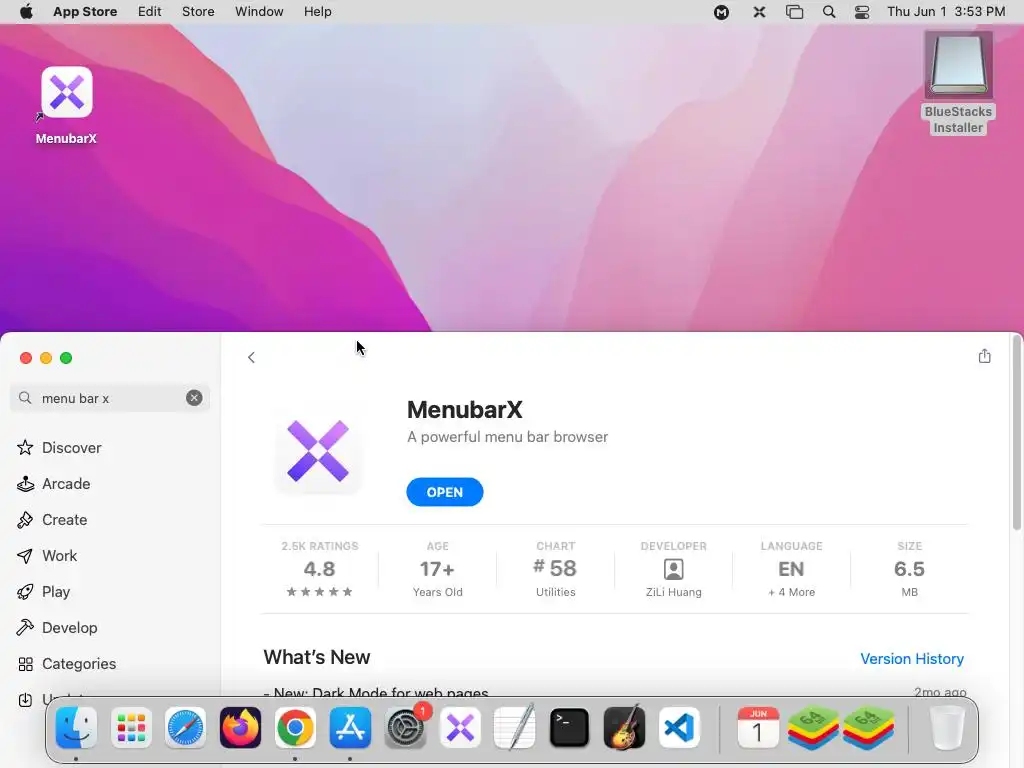Open System Preferences from the Dock
1024x768 pixels.
click(405, 728)
